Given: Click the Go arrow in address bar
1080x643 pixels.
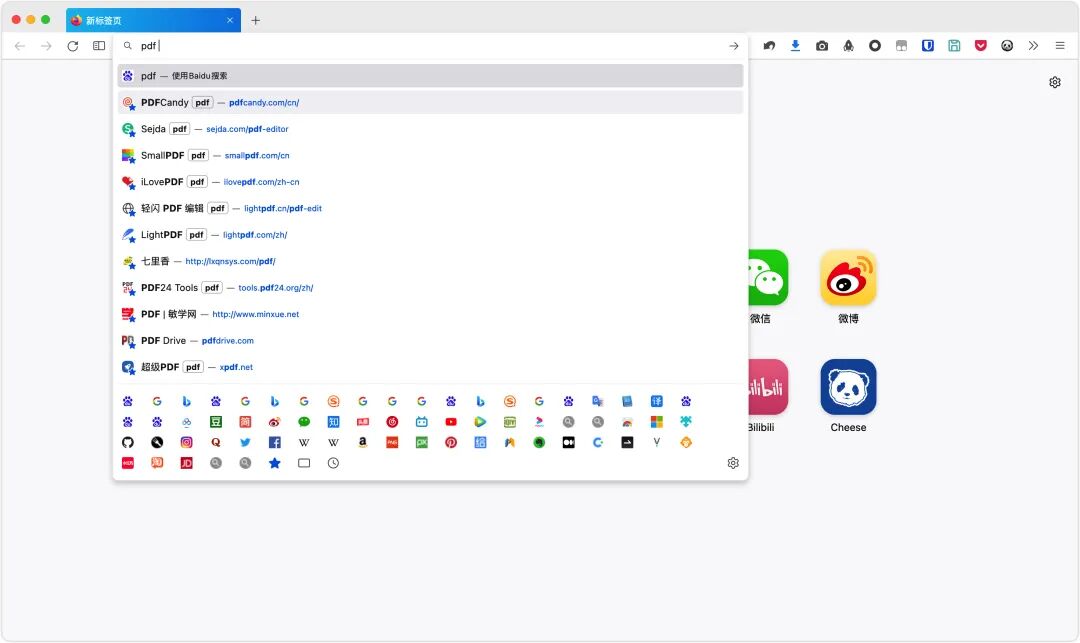Looking at the screenshot, I should tap(734, 46).
